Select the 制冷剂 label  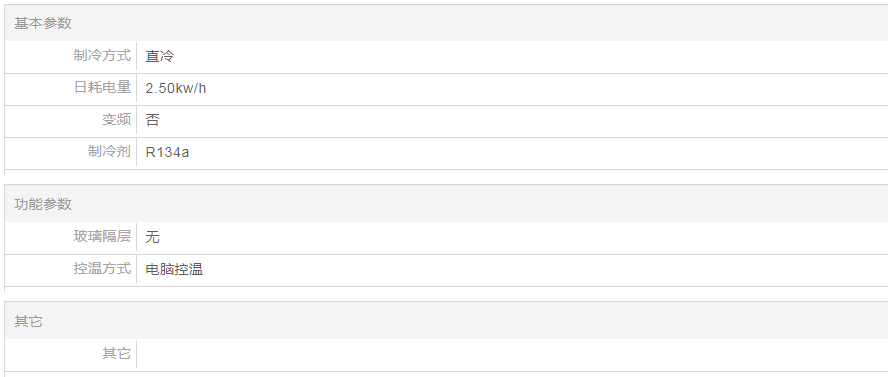[x=109, y=151]
